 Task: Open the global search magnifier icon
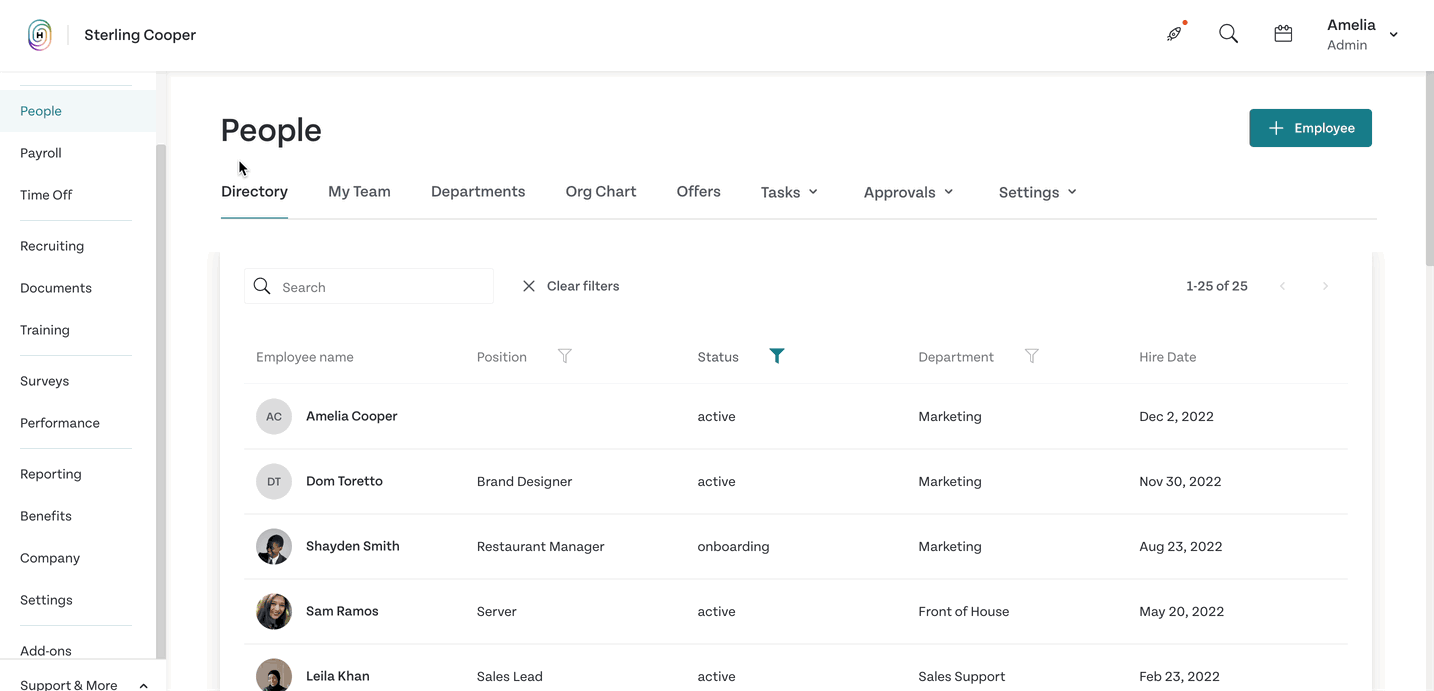pyautogui.click(x=1228, y=34)
